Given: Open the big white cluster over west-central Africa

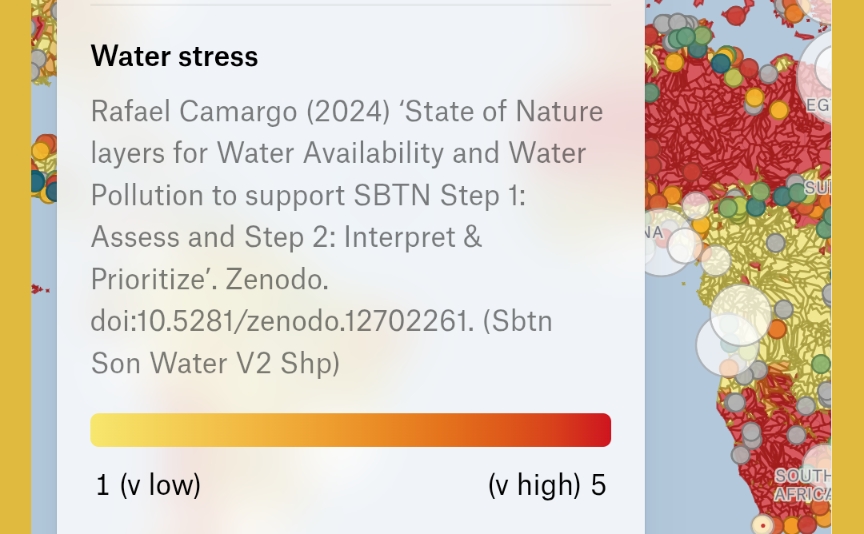Looking at the screenshot, I should 740,316.
